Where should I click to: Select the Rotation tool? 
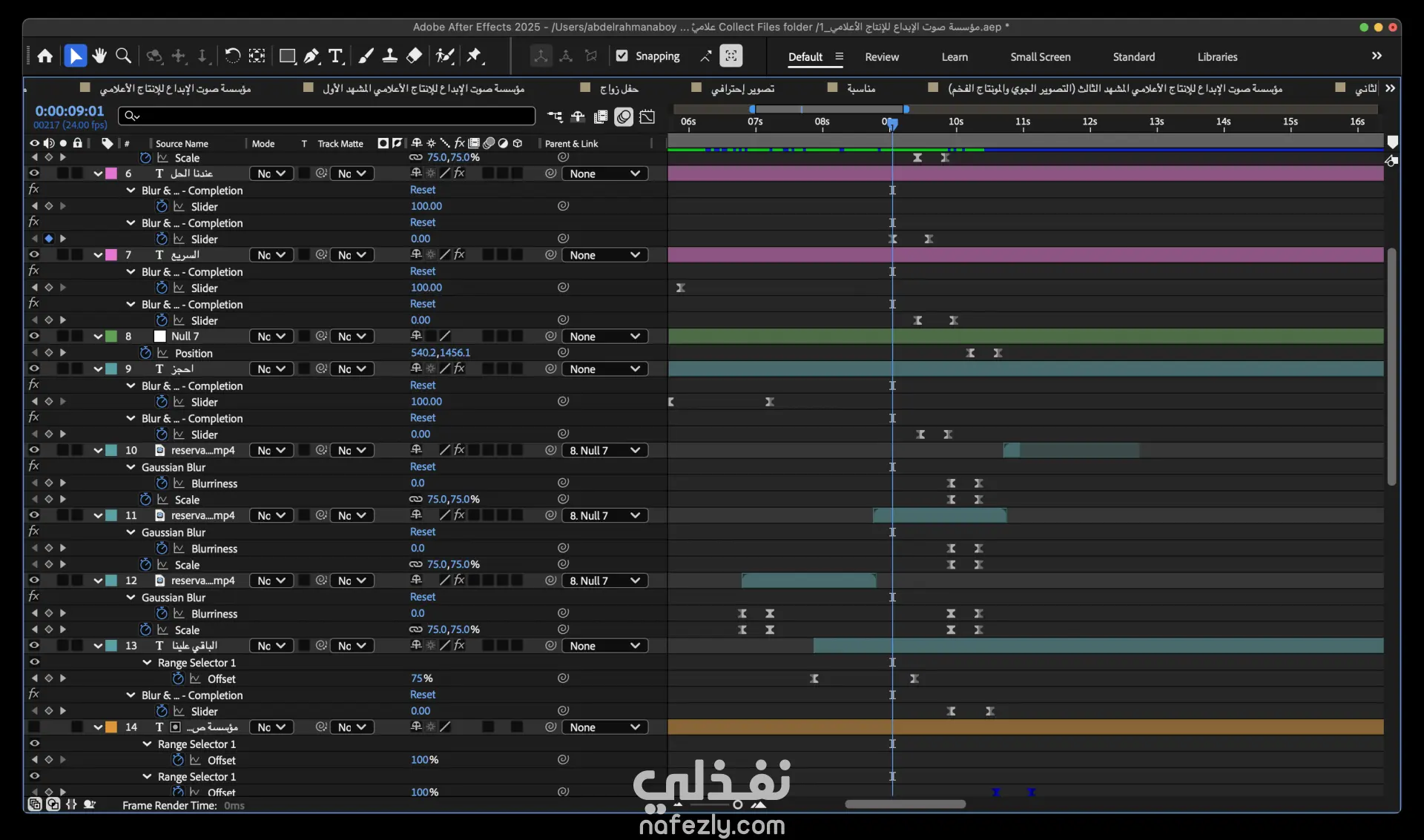pyautogui.click(x=232, y=56)
